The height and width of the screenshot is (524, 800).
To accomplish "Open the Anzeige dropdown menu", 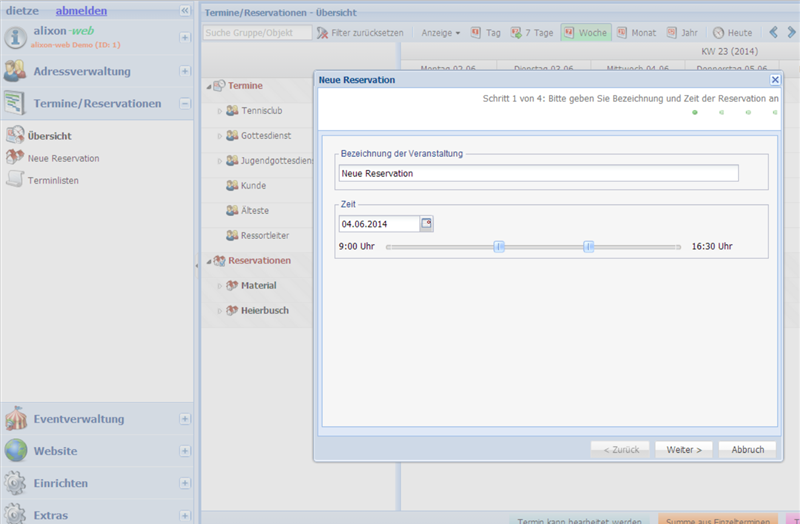I will pos(440,33).
